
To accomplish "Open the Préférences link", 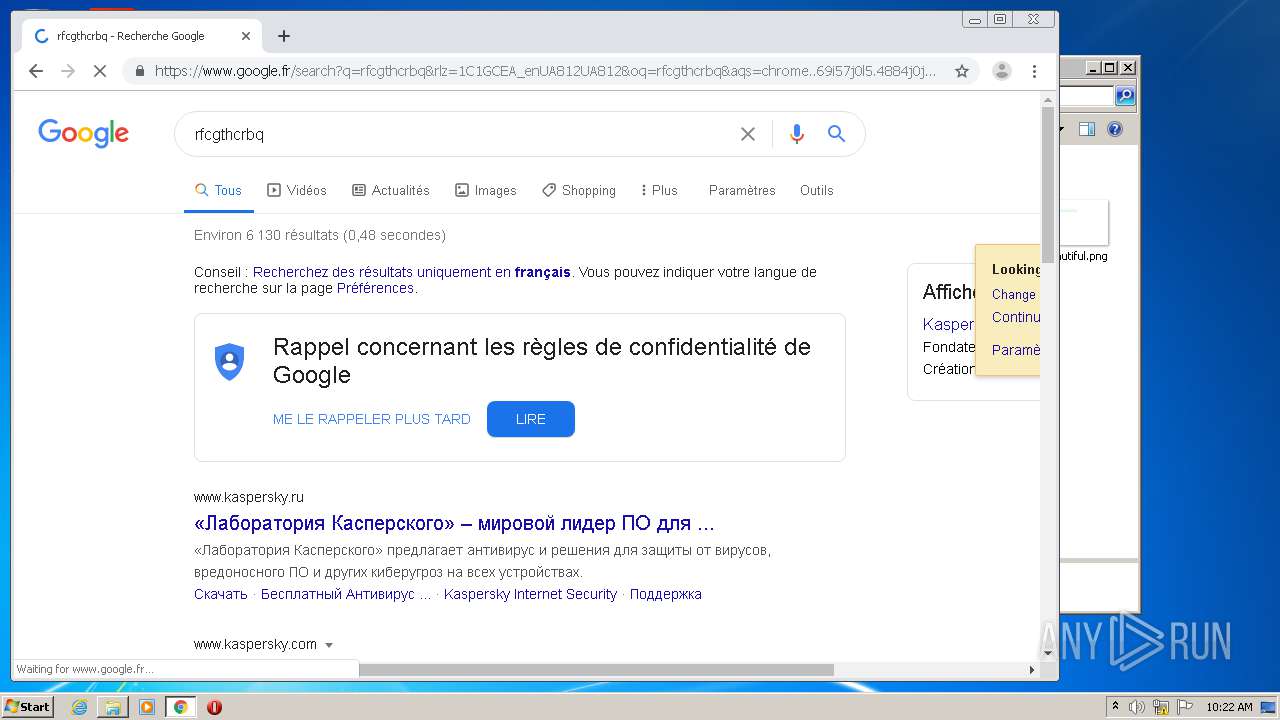I will 375,288.
